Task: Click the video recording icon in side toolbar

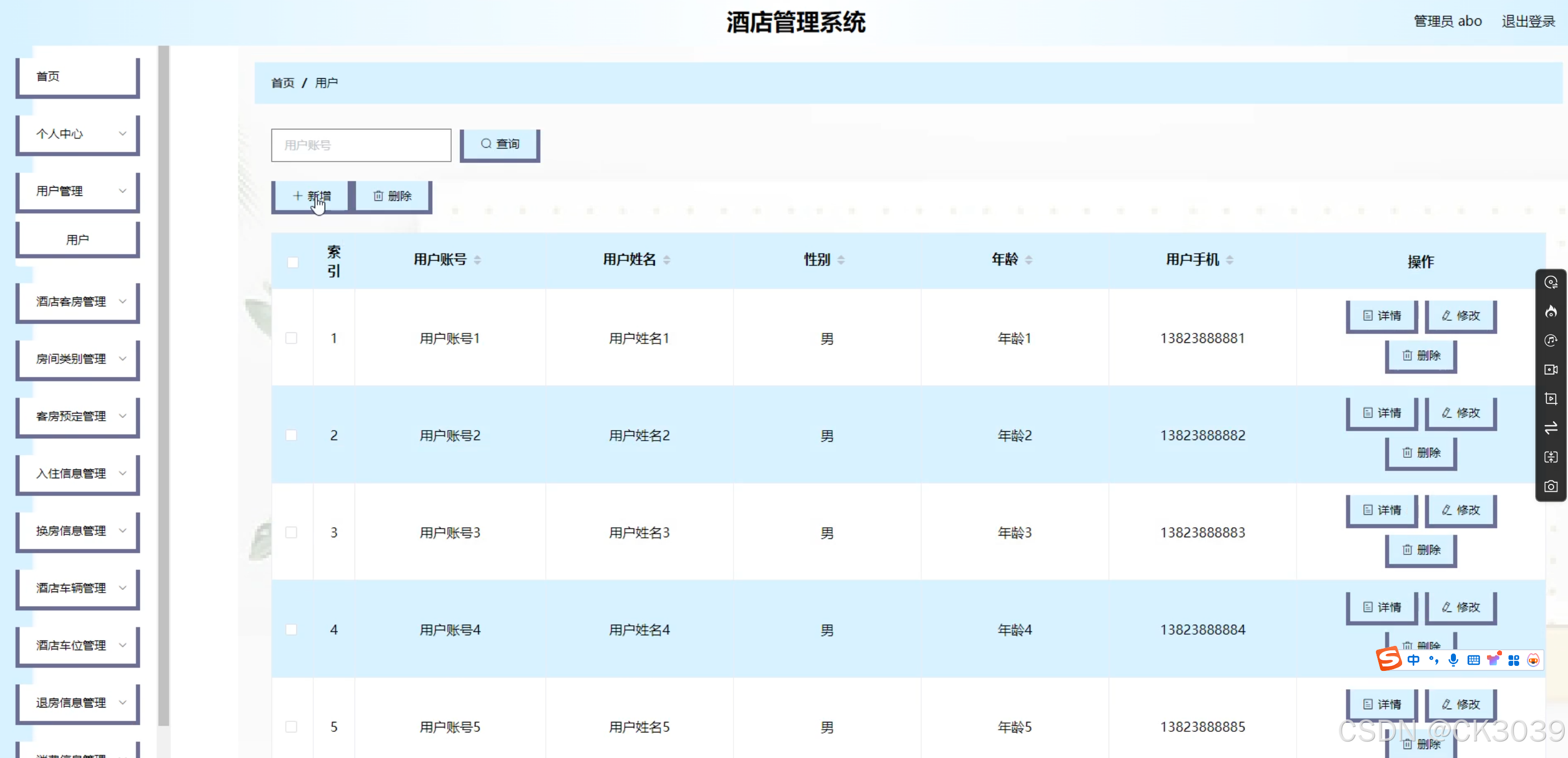Action: tap(1550, 370)
